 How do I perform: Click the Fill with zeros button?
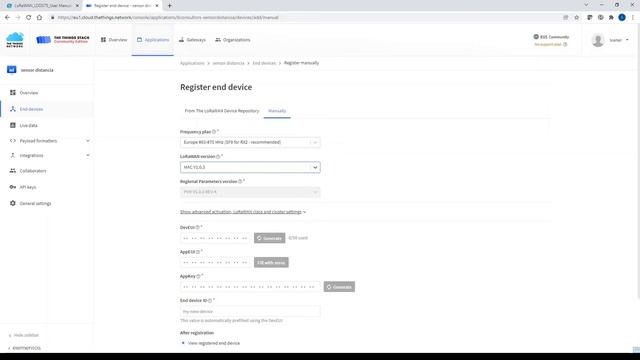point(271,262)
